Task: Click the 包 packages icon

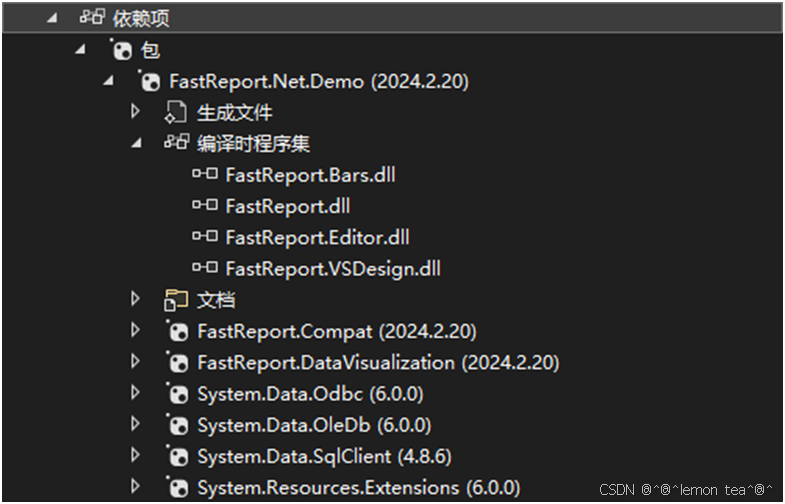Action: [x=121, y=50]
